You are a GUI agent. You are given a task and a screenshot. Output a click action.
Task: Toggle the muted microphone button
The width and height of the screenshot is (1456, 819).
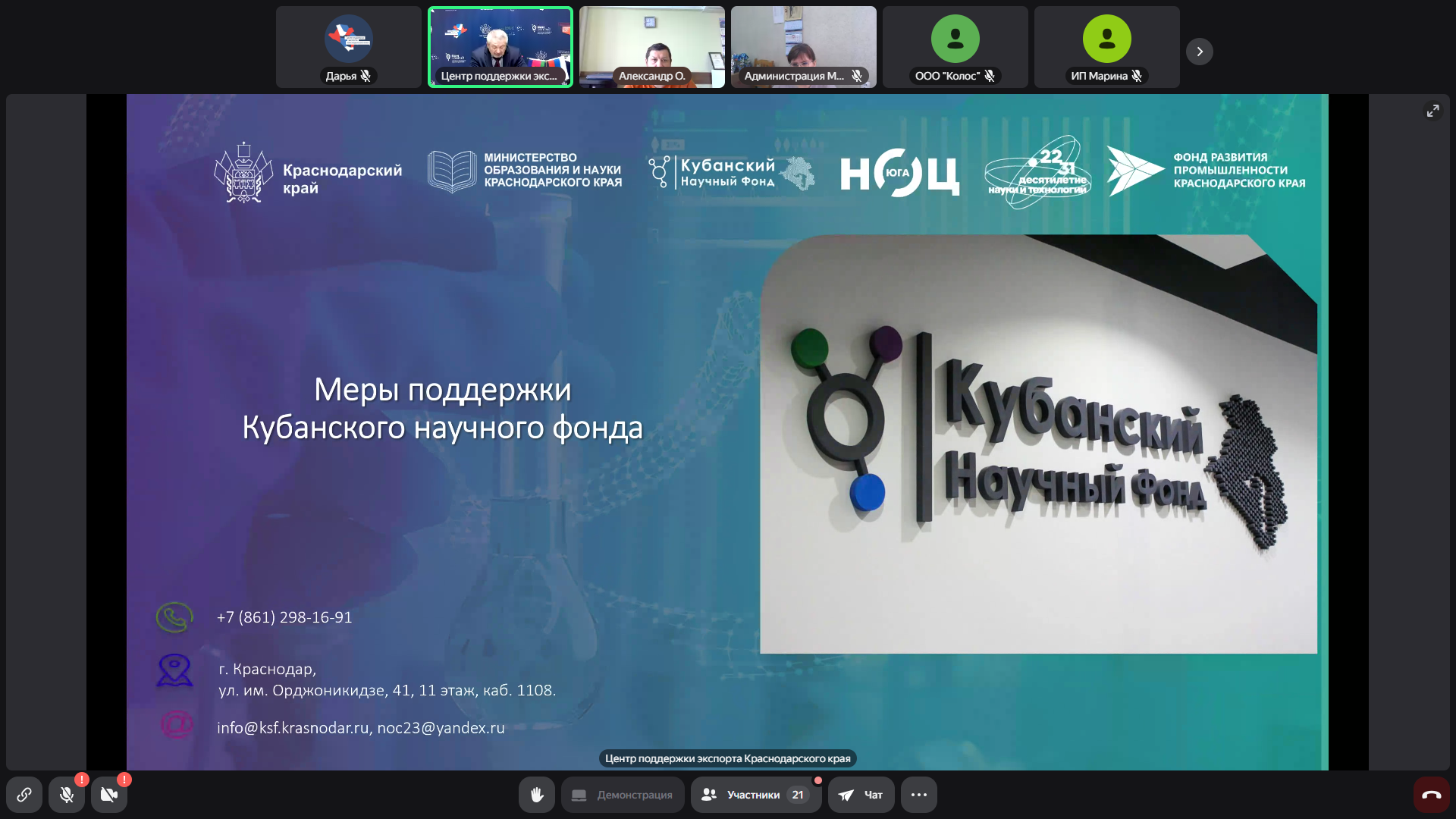click(67, 795)
